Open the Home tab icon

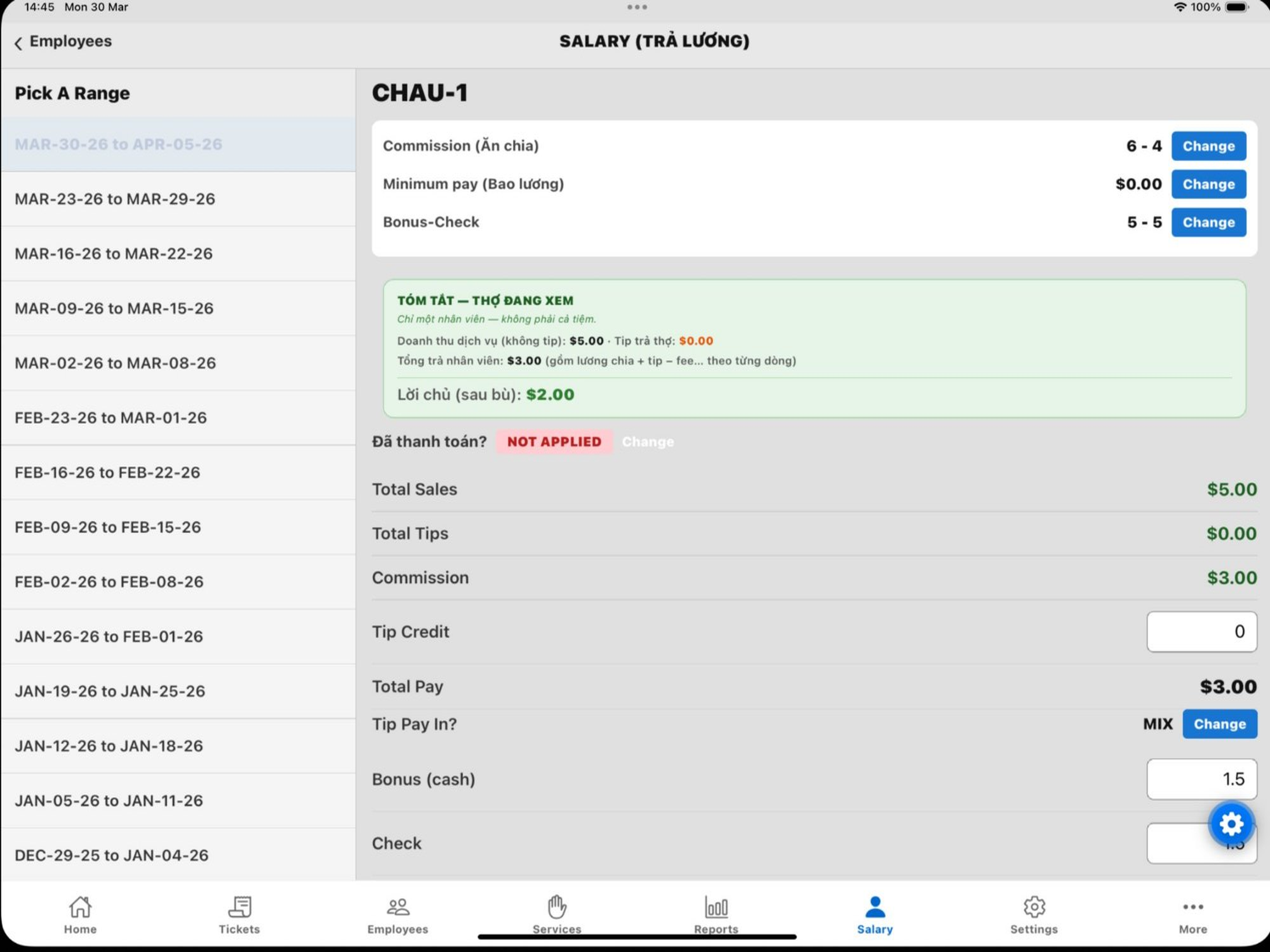80,907
